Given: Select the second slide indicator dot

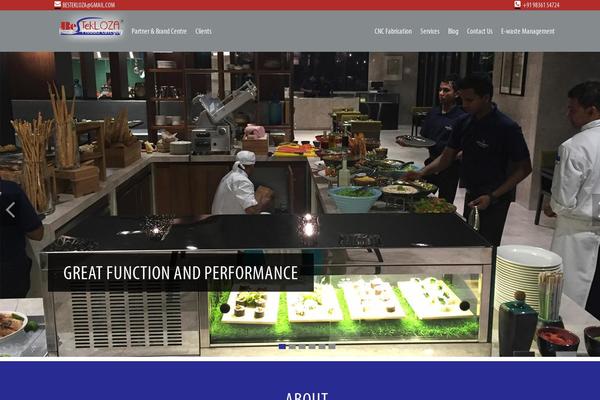Looking at the screenshot, I should [x=292, y=346].
